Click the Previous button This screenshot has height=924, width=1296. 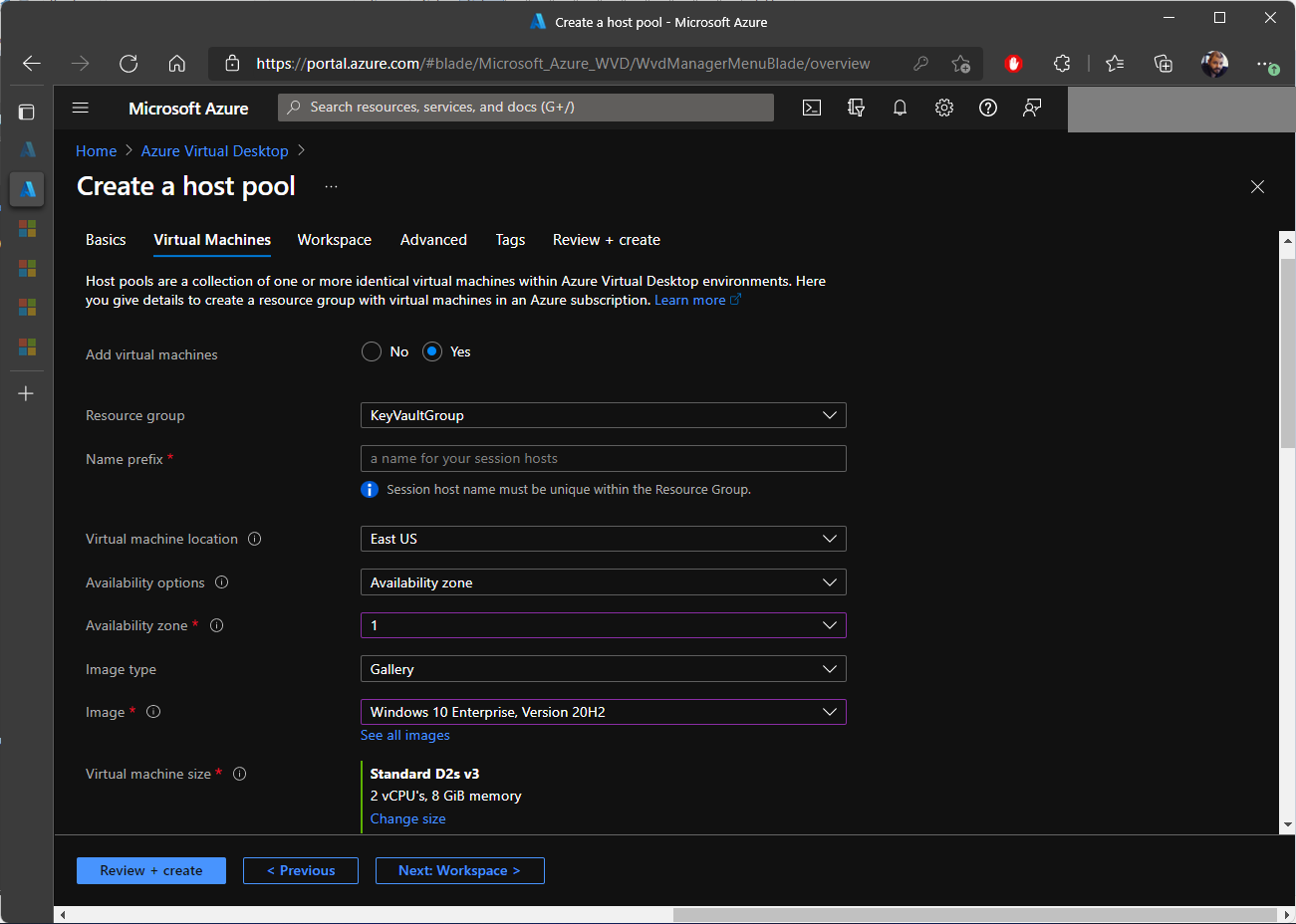point(301,870)
